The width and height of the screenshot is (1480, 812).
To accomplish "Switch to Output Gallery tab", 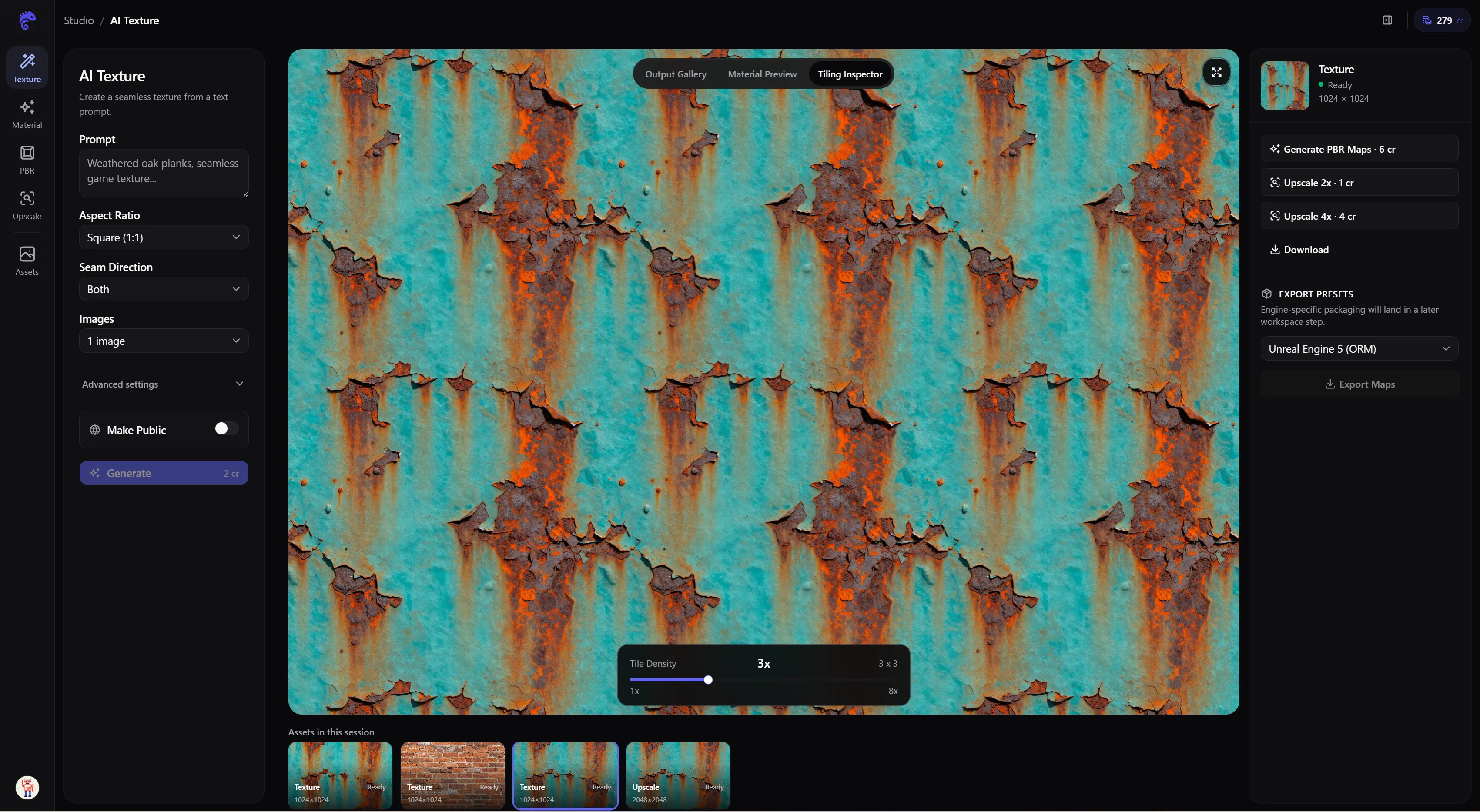I will tap(676, 74).
